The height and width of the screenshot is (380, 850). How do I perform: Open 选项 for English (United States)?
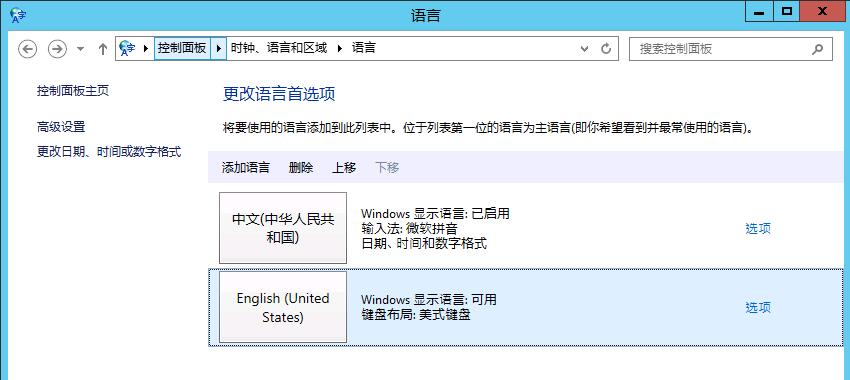pos(758,308)
